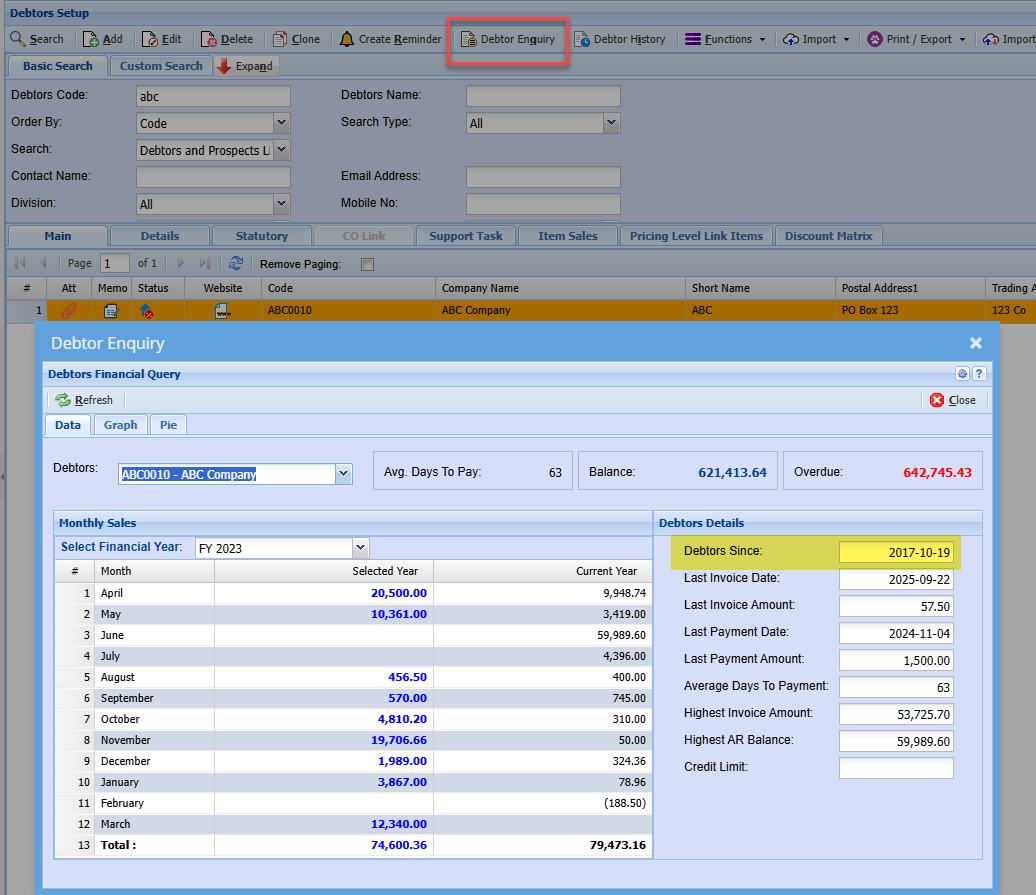Click the paperclip attachment icon in row 1

tap(68, 311)
